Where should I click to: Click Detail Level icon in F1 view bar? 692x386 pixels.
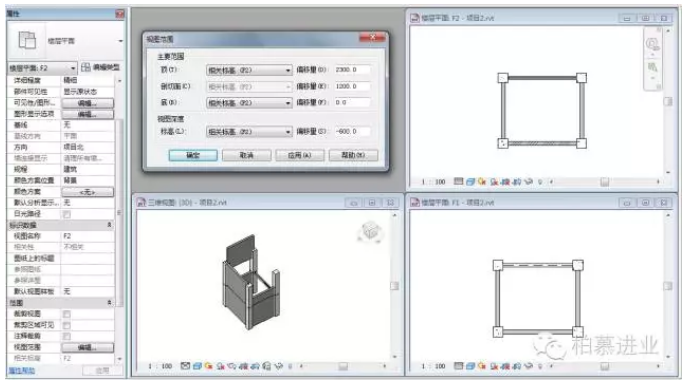tap(459, 366)
